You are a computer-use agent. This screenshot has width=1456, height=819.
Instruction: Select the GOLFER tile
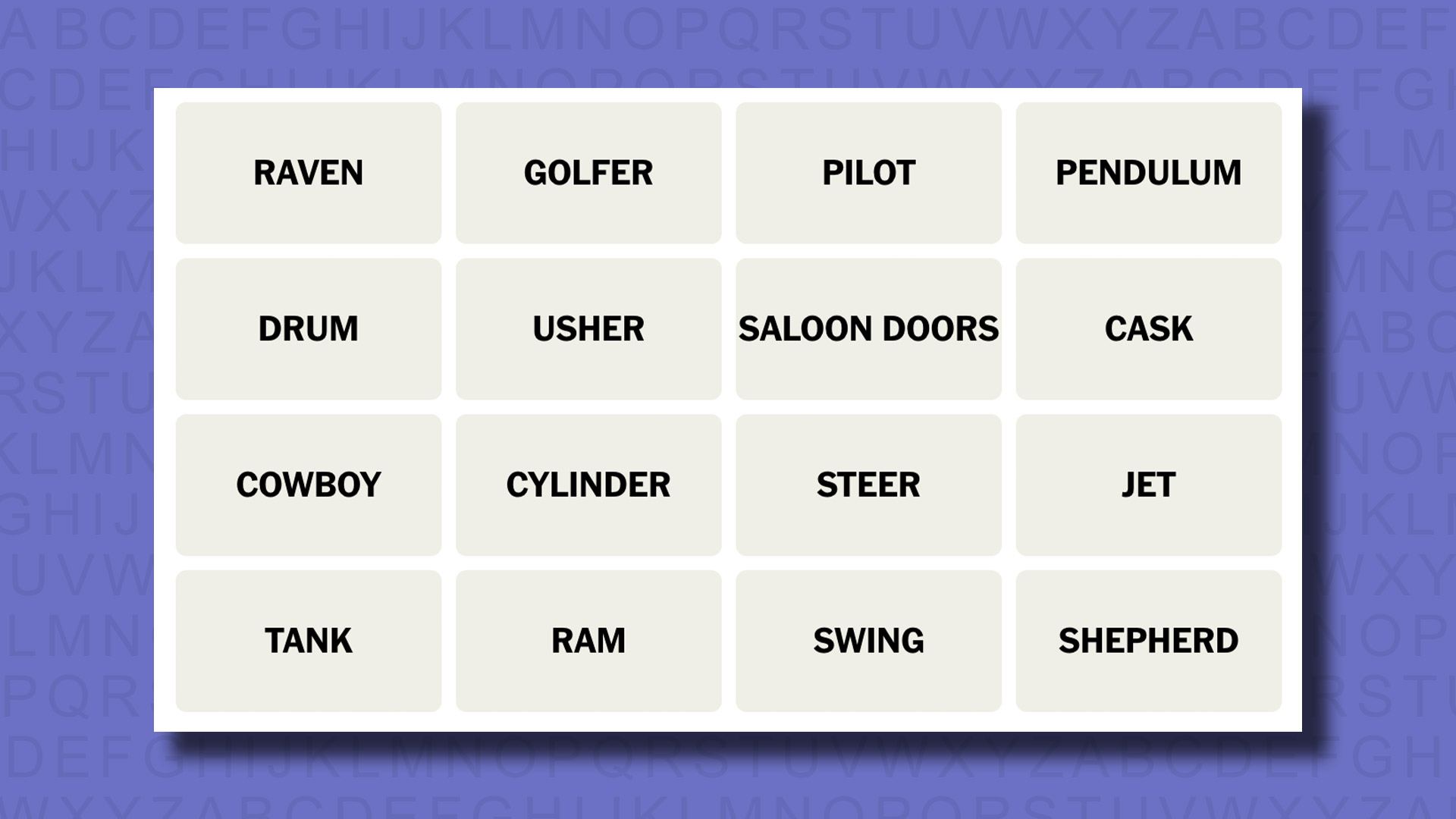click(588, 172)
